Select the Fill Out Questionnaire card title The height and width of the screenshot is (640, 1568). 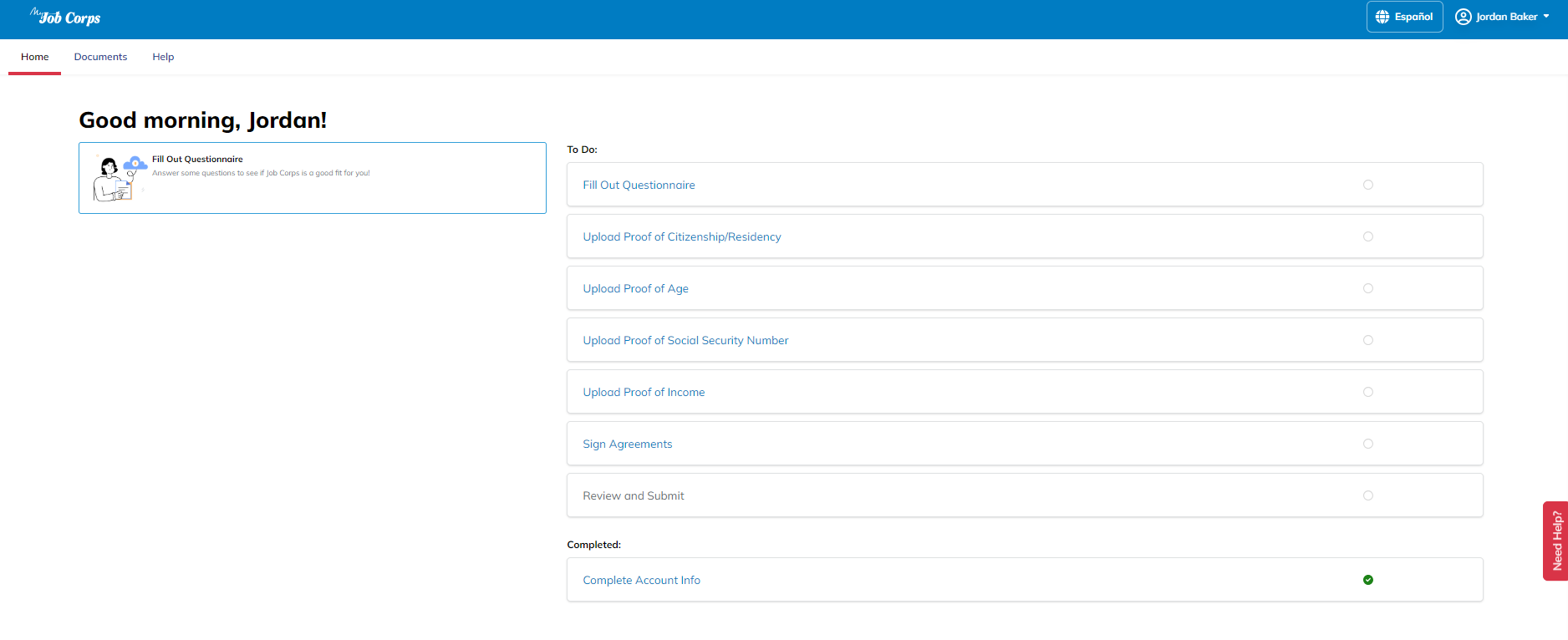pyautogui.click(x=197, y=159)
